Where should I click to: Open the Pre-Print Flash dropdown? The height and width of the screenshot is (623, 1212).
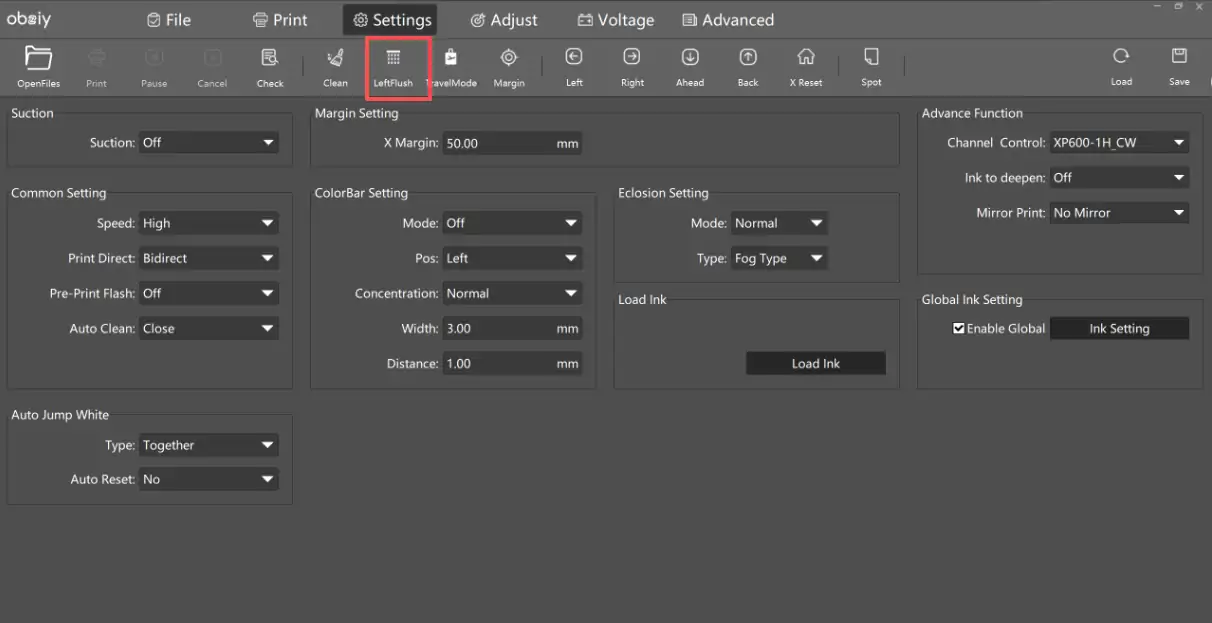coord(209,293)
